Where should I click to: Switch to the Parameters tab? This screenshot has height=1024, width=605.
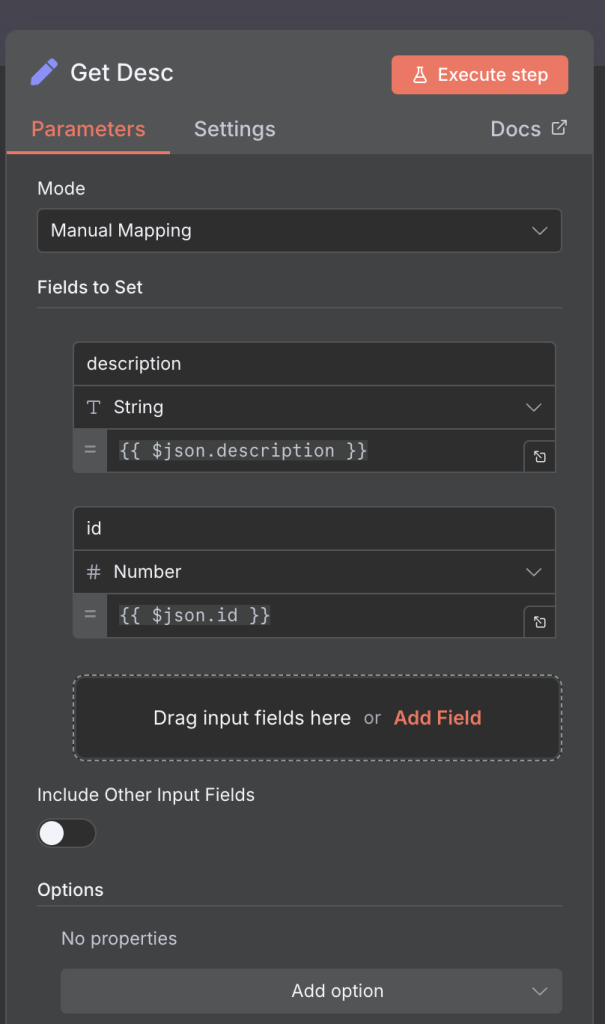[88, 129]
